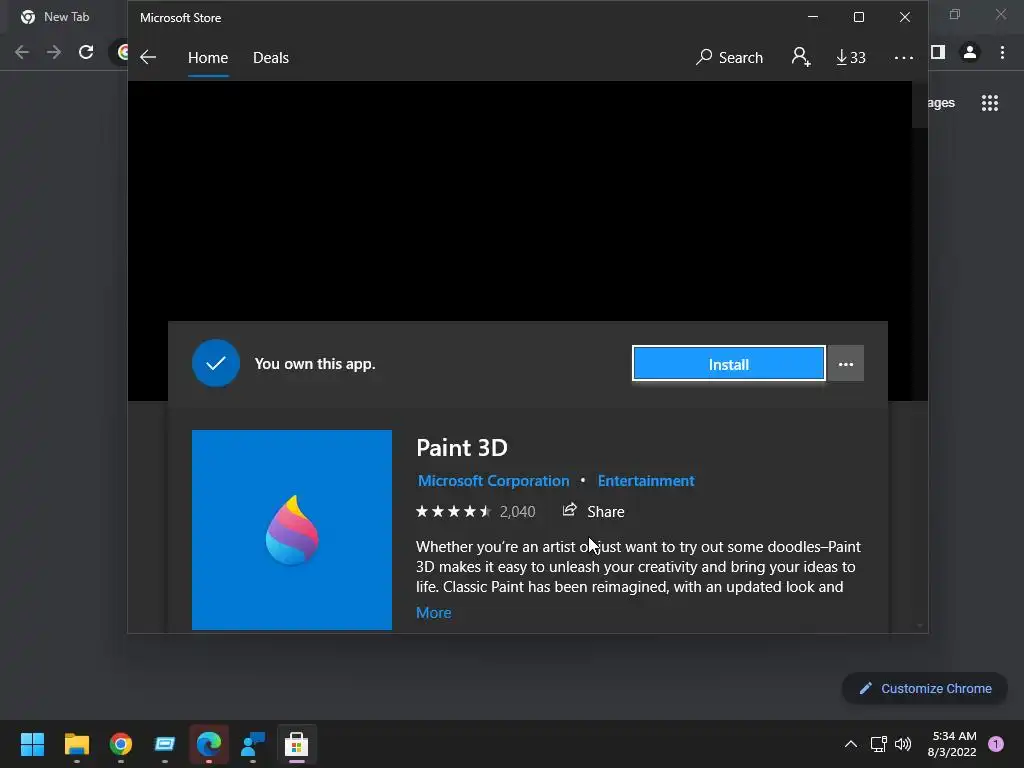The image size is (1024, 768).
Task: Reload the page in Chrome
Action: (x=86, y=52)
